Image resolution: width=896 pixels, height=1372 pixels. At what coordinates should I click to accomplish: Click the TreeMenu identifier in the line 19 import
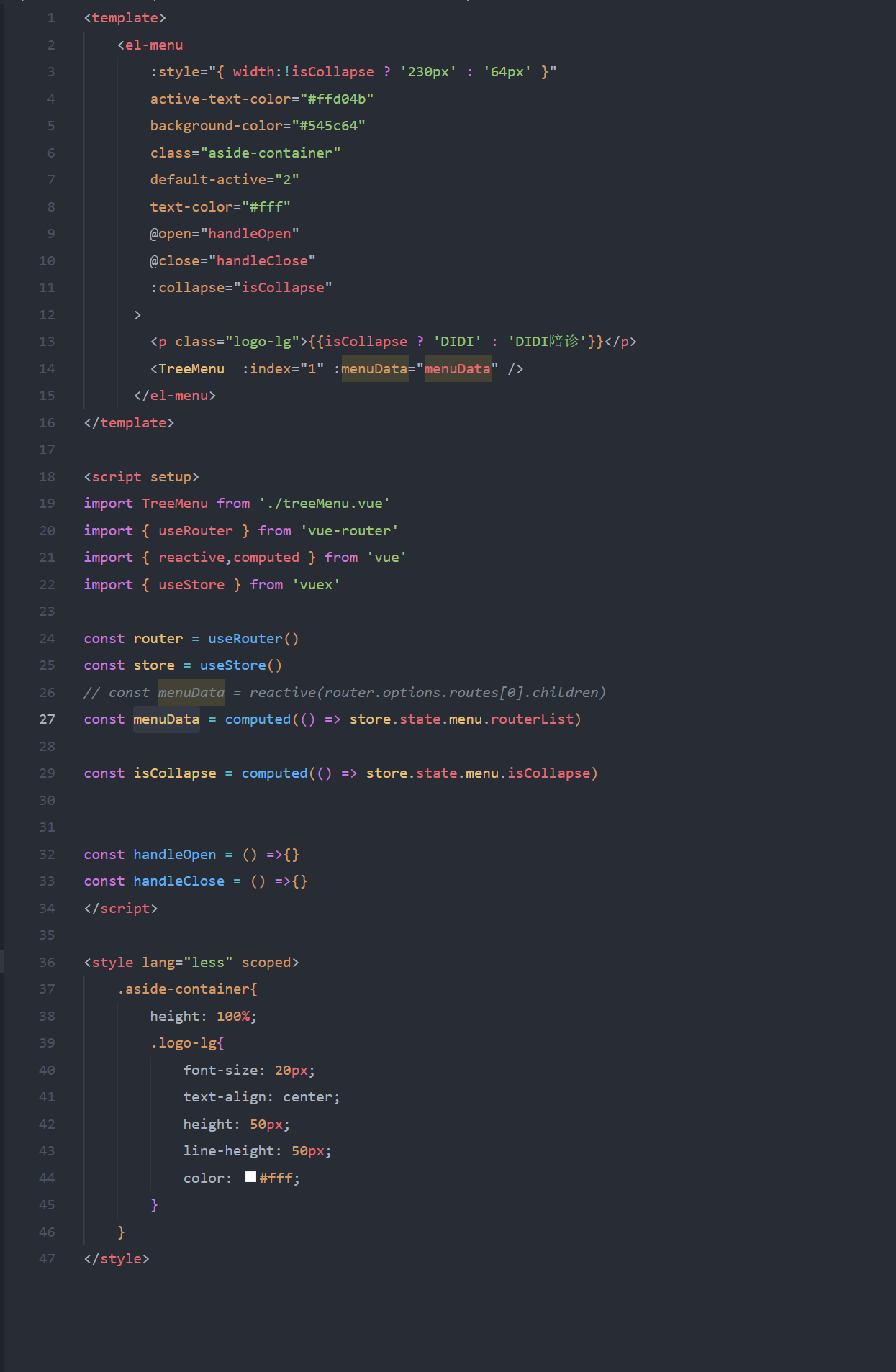click(x=175, y=503)
